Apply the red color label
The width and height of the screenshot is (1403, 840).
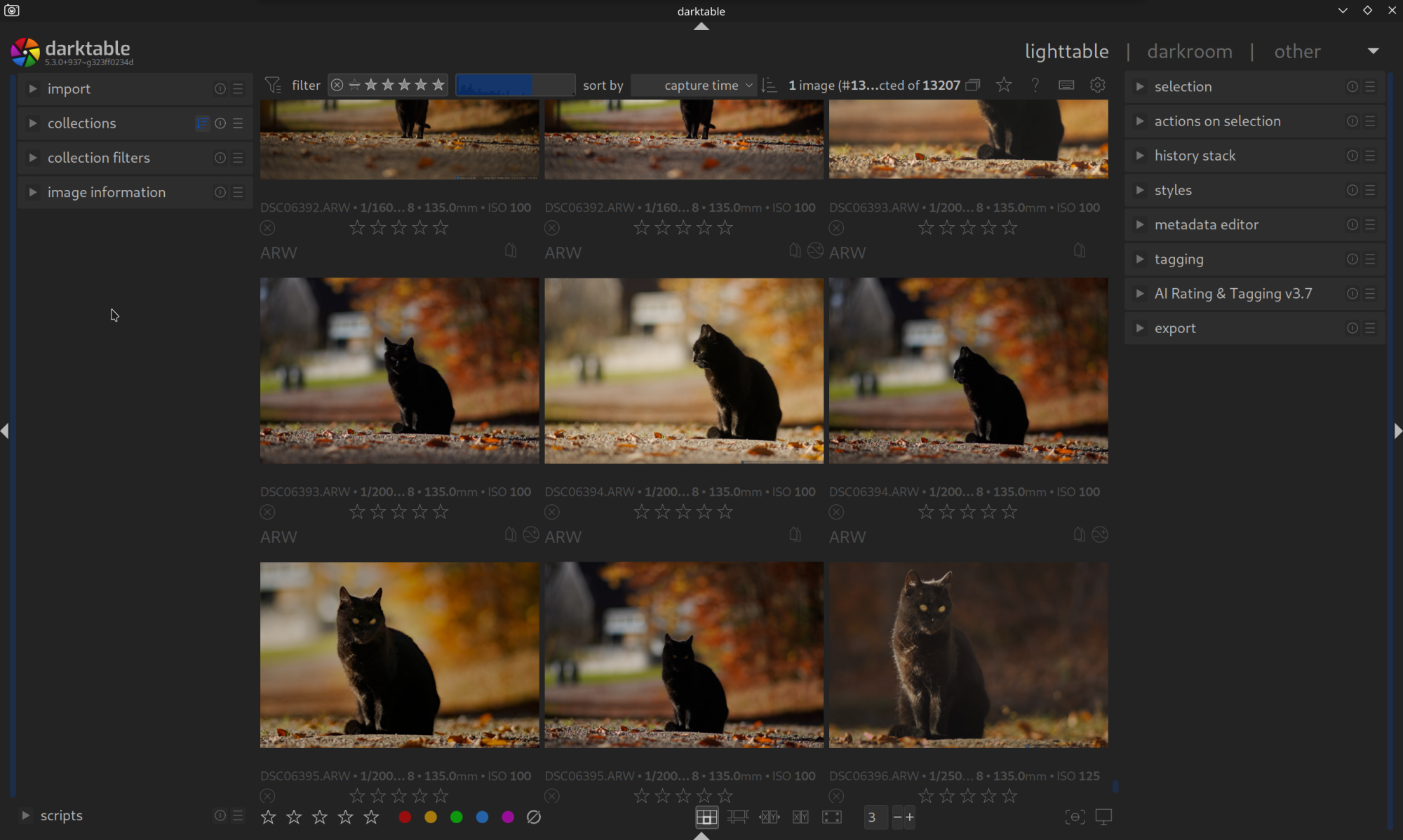click(405, 817)
